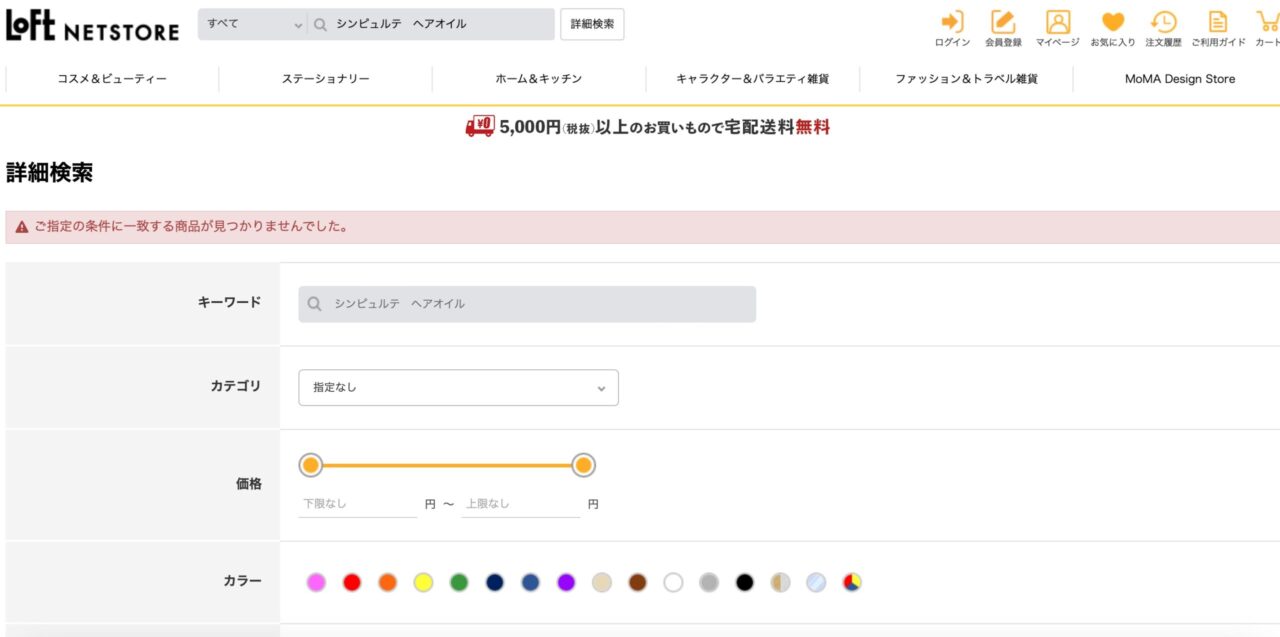Focus the キーワード keyword input field
The image size is (1280, 637).
527,304
